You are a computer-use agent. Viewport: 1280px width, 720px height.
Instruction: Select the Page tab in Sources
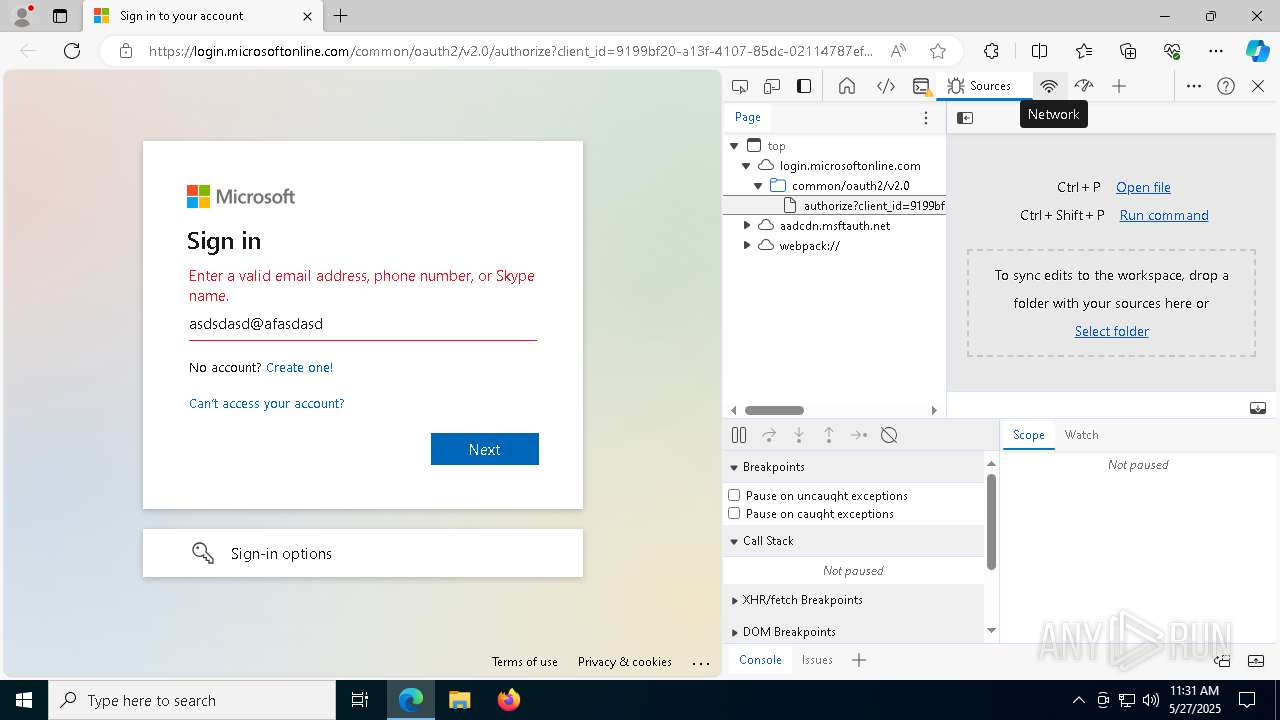point(748,117)
